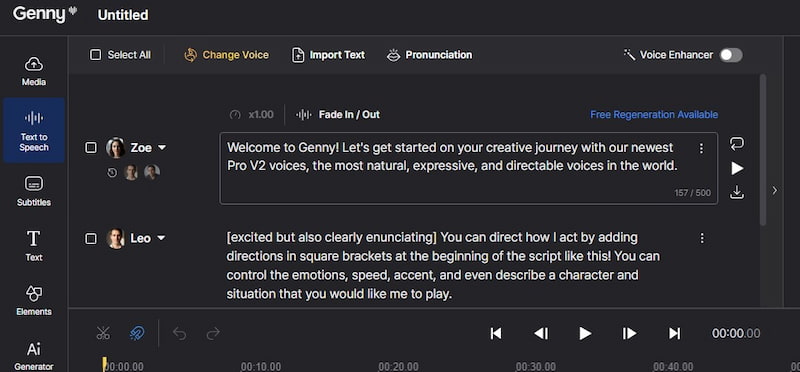The width and height of the screenshot is (800, 372).
Task: Play the timeline
Action: [x=585, y=334]
